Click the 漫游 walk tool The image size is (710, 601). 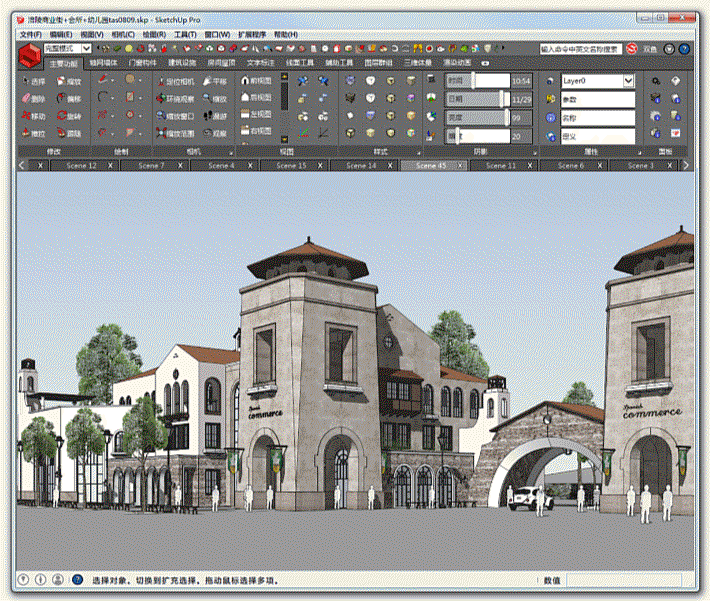click(214, 115)
